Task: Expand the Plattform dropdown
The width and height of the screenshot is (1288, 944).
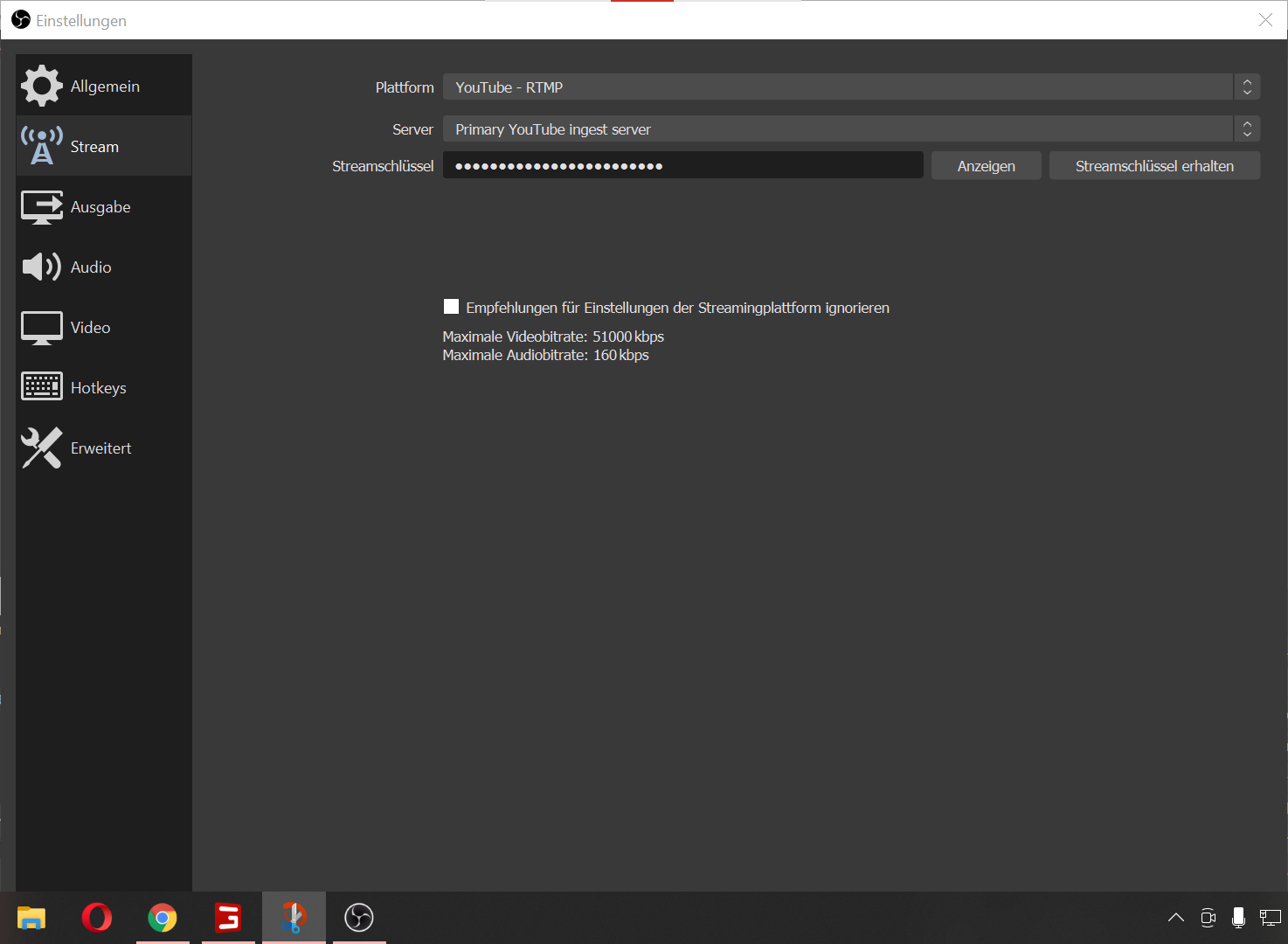Action: 851,87
